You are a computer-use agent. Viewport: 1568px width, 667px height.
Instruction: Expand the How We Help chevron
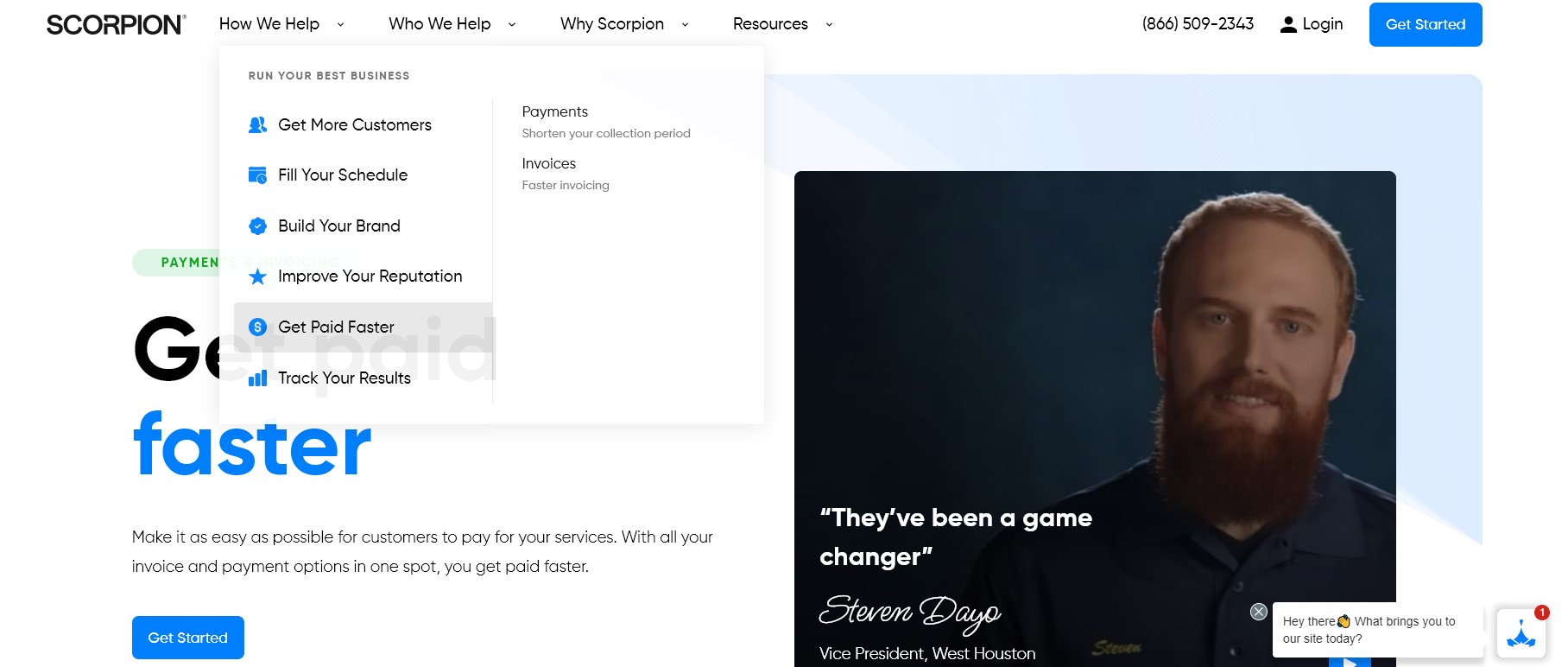tap(340, 24)
